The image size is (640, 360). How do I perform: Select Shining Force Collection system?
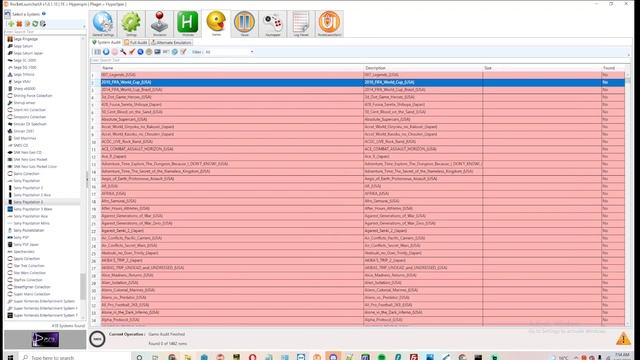33,96
